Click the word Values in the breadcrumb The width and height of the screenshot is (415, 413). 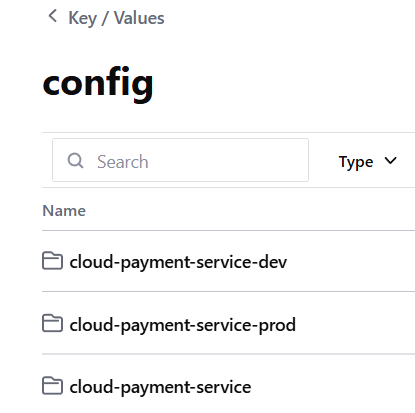(139, 18)
